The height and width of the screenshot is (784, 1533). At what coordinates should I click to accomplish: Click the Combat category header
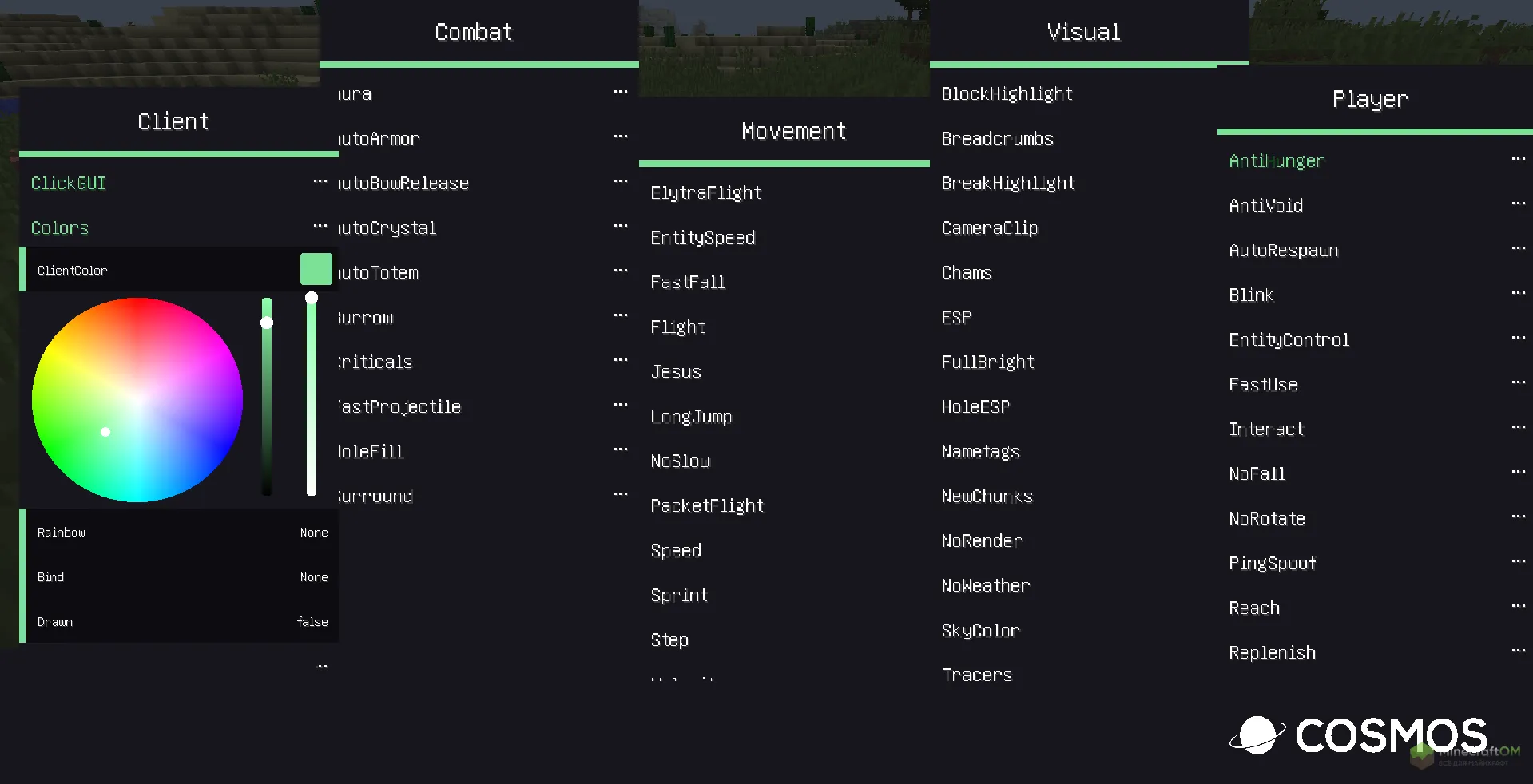point(474,32)
